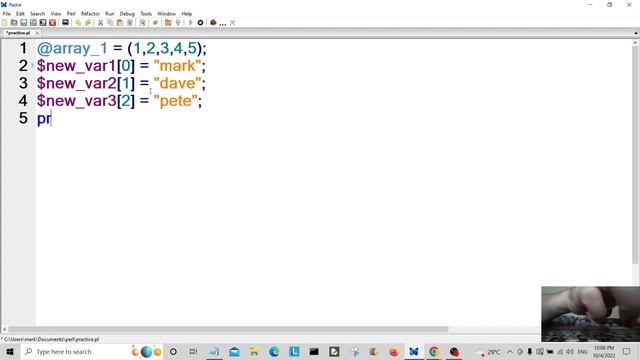The width and height of the screenshot is (640, 360).
Task: Show hidden system tray icons chevron
Action: pos(510,351)
